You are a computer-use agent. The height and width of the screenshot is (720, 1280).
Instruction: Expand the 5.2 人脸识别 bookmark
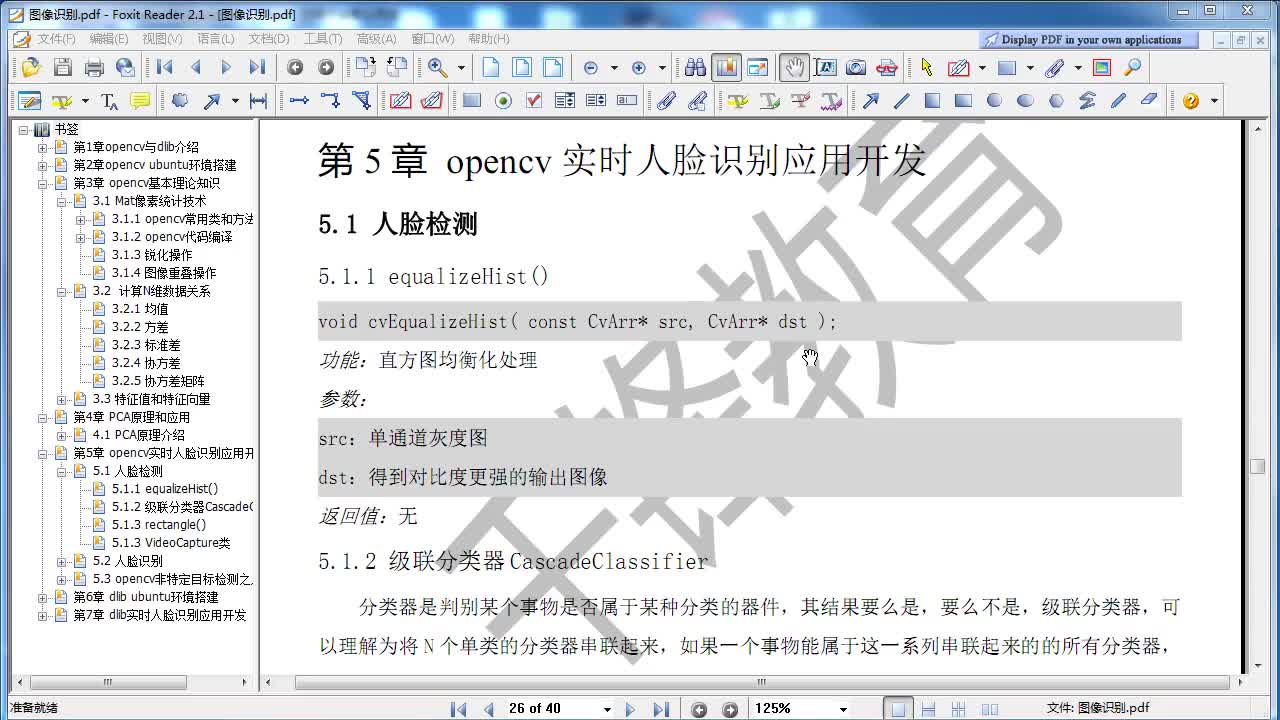coord(62,561)
